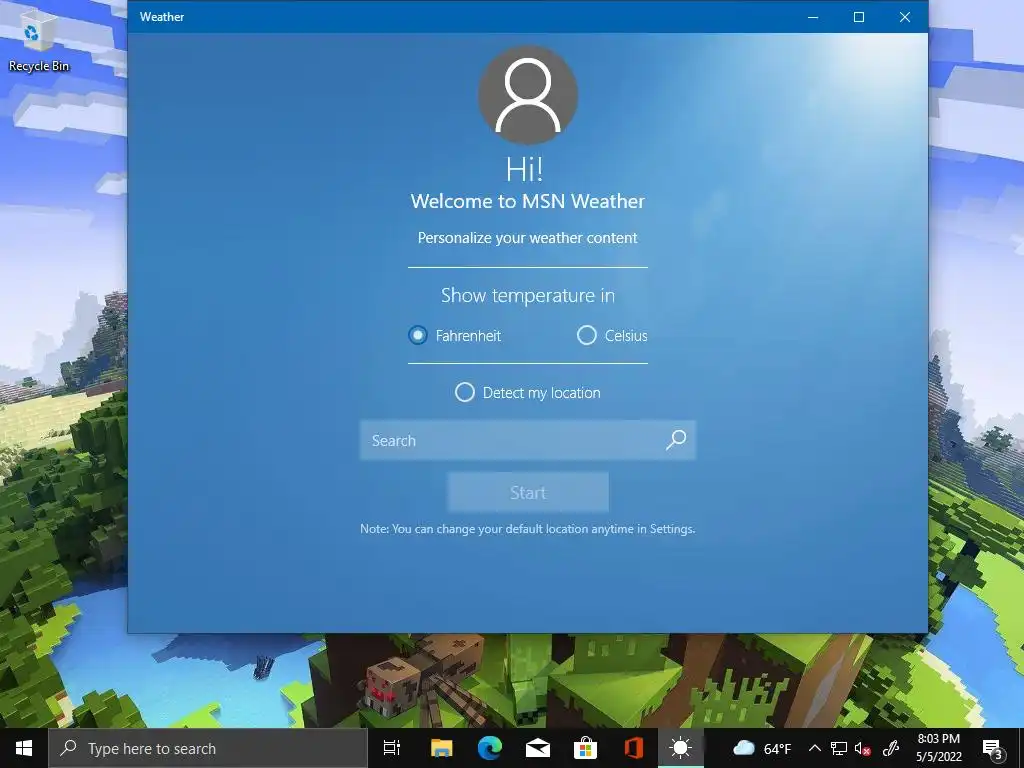Click the 'Personalize your weather content' text
The image size is (1024, 768).
(528, 238)
